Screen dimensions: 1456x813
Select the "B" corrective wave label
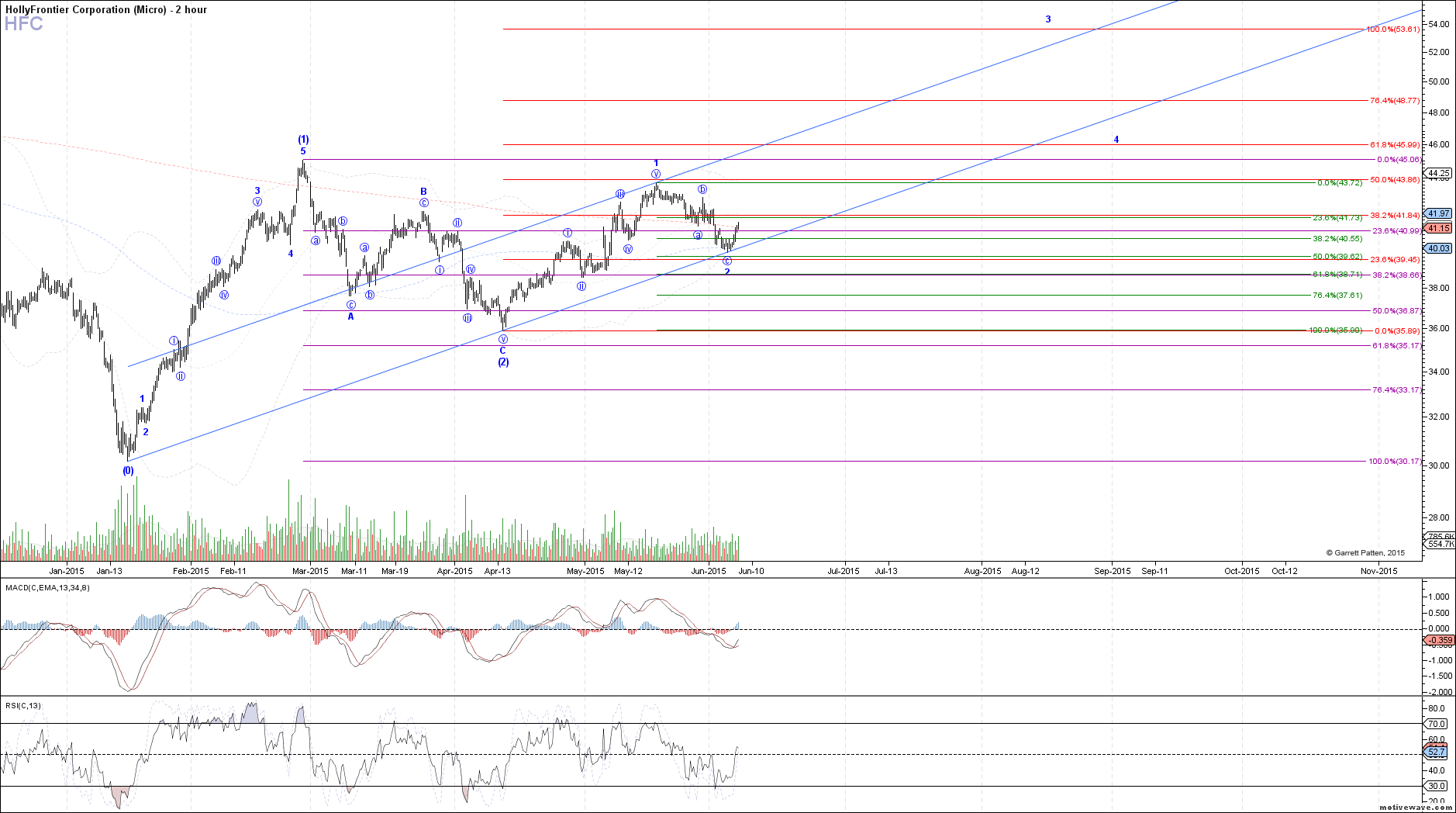pos(424,192)
